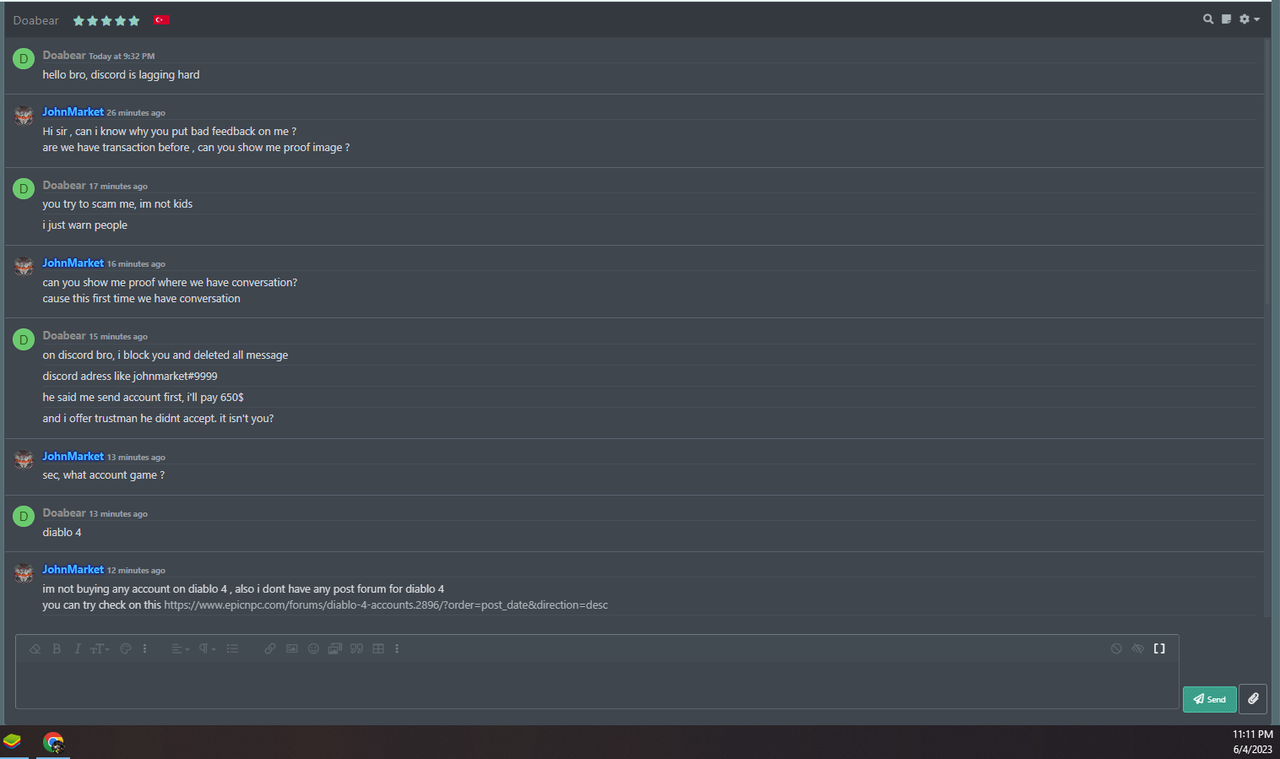Send the message
1280x759 pixels.
(x=1209, y=699)
